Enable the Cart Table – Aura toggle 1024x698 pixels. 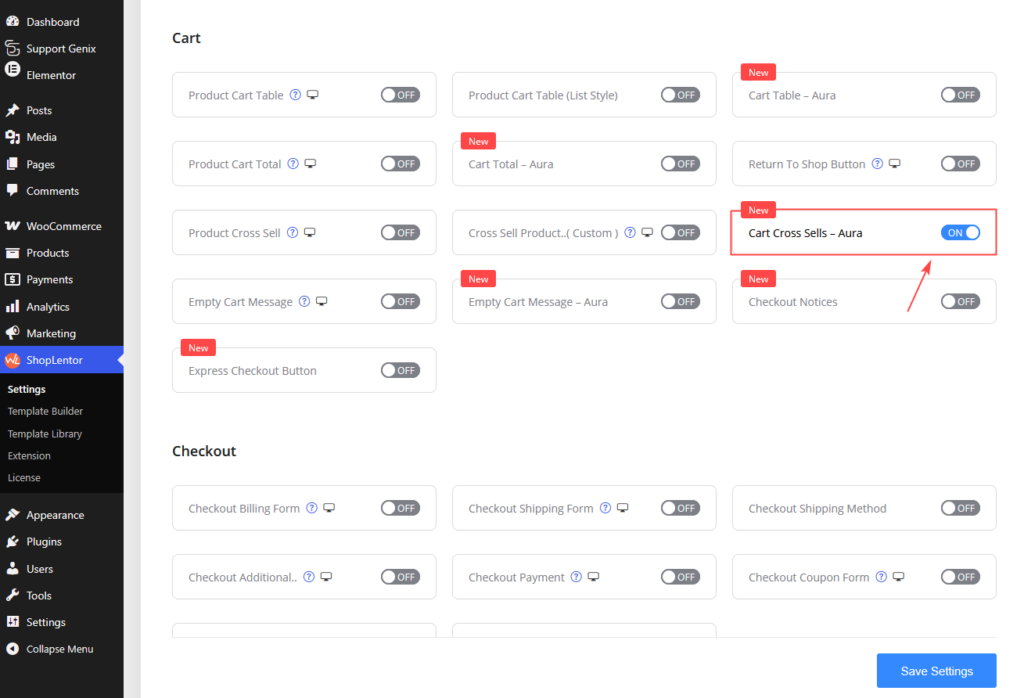960,95
